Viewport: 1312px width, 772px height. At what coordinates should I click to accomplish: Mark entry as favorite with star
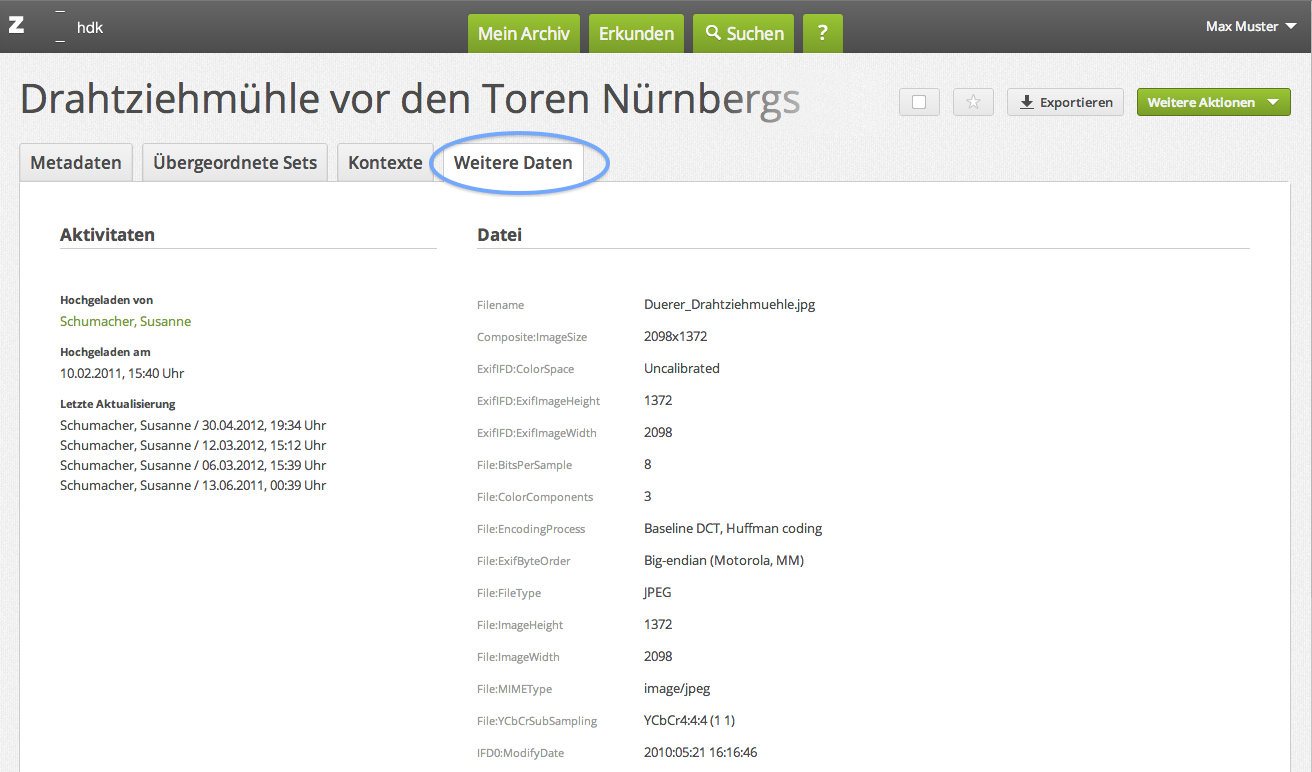(973, 102)
